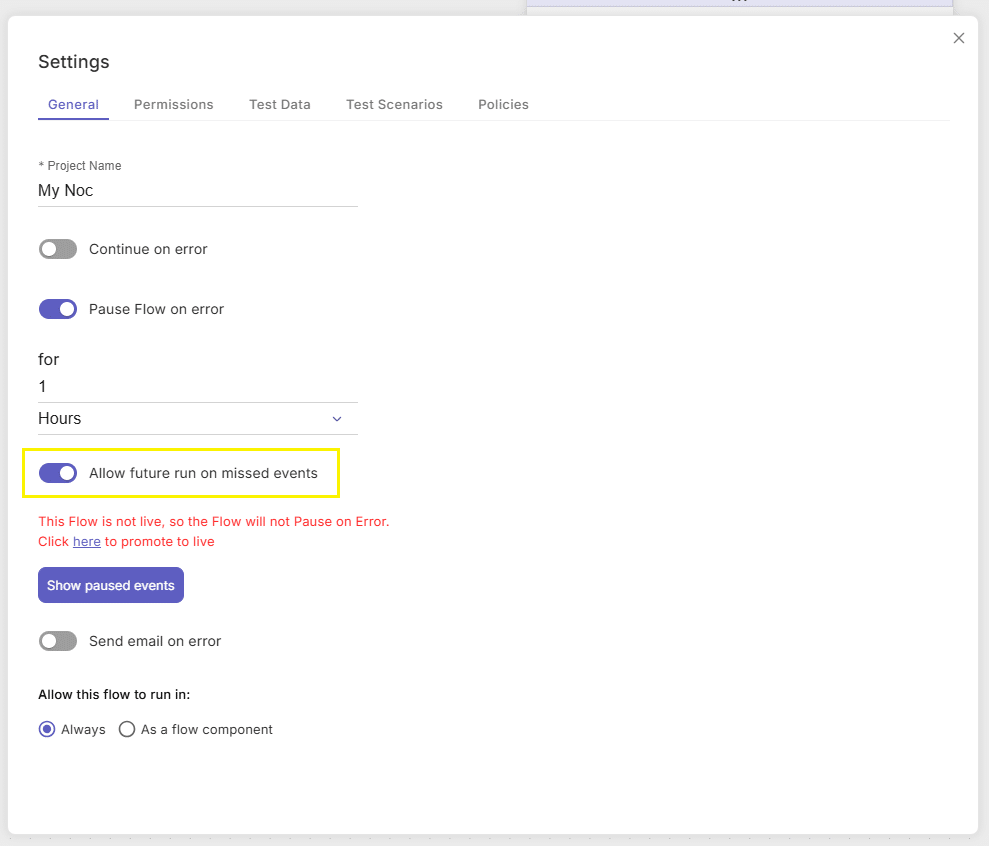Go to the Test Scenarios tab
The image size is (989, 846).
(x=394, y=105)
